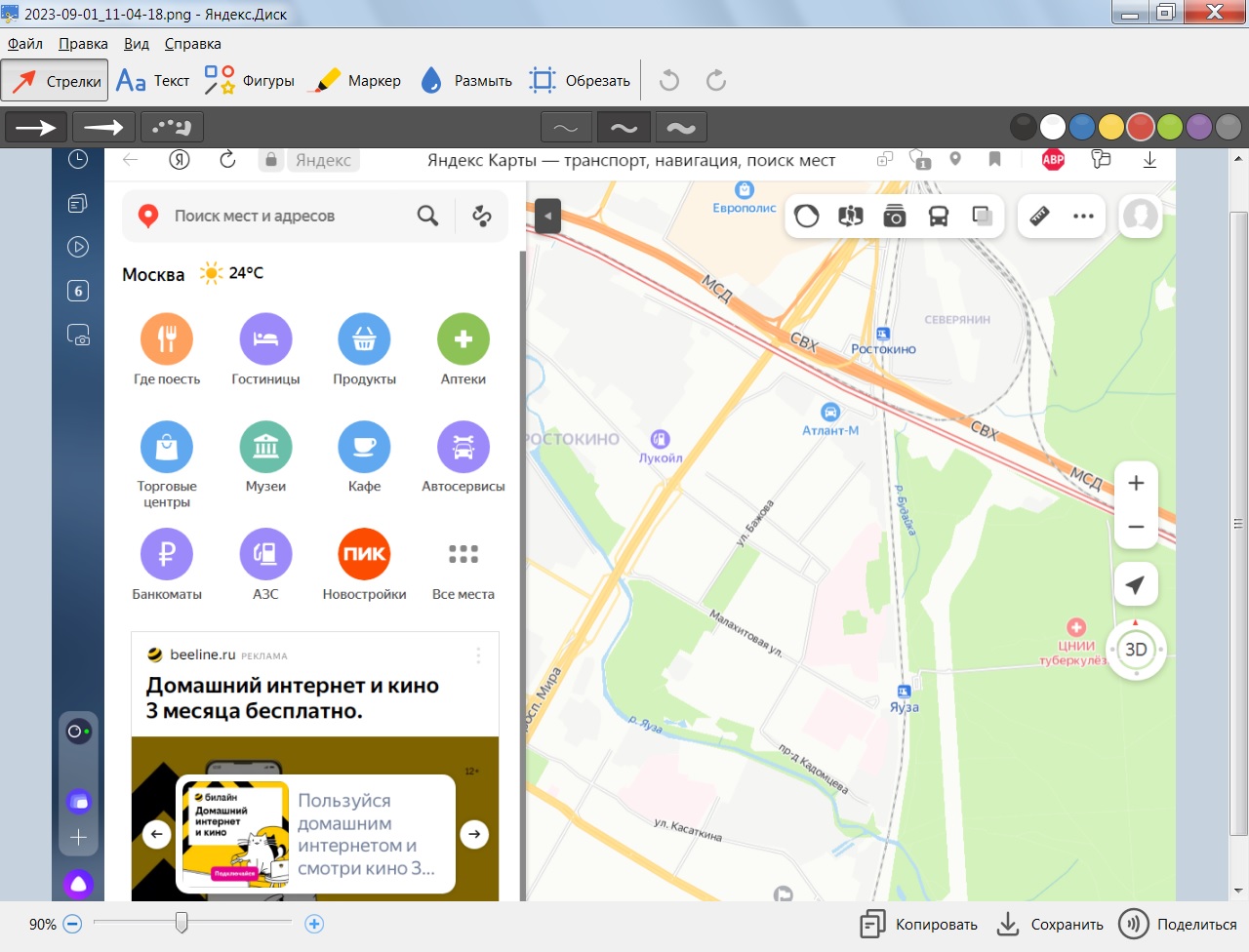This screenshot has height=952, width=1249.
Task: Click the my location arrow button
Action: [1136, 585]
